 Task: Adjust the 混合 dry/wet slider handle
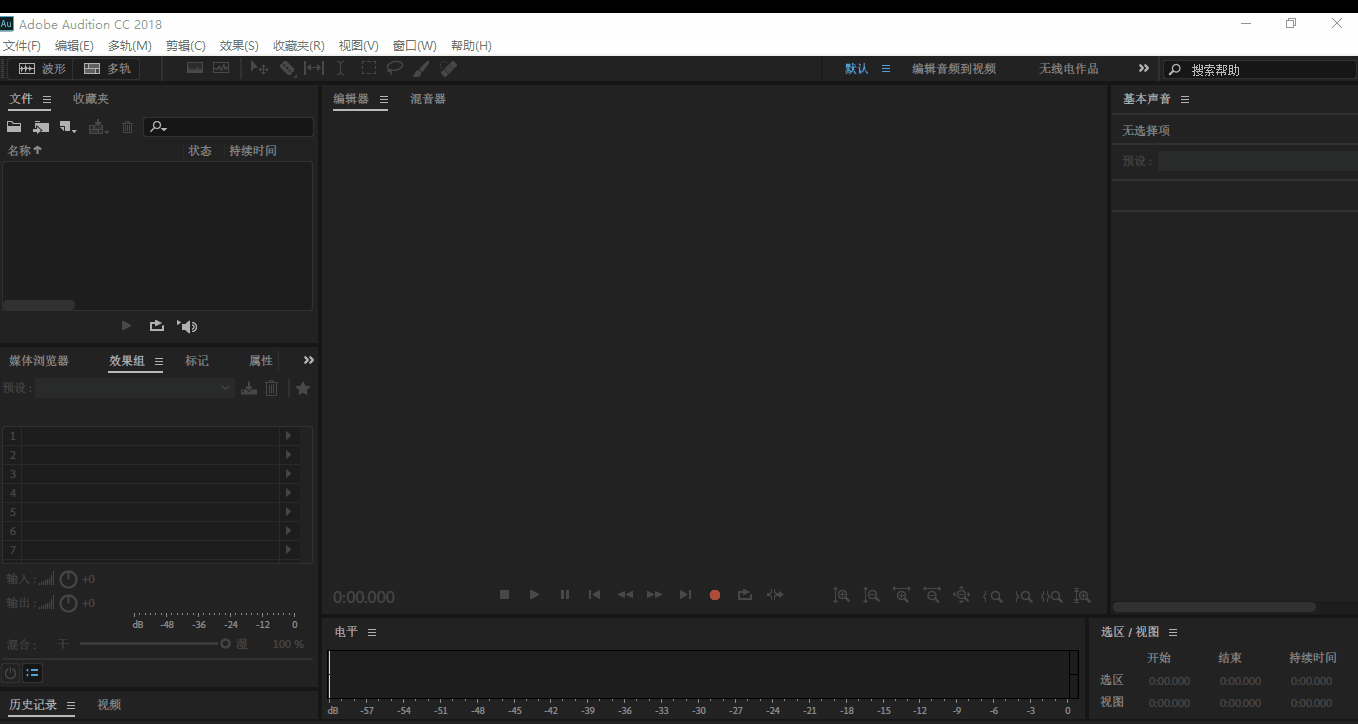coord(226,644)
